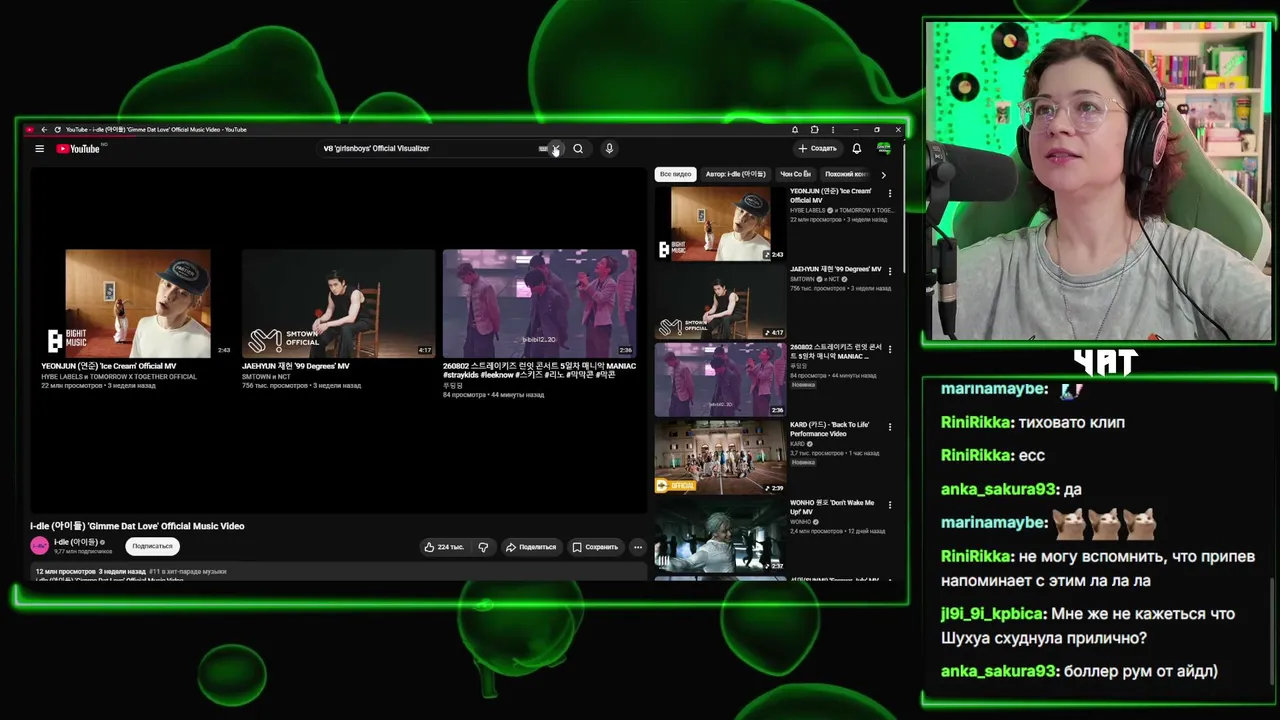Select the 'Автор: i-dle' filter chip
Image resolution: width=1280 pixels, height=720 pixels.
pyautogui.click(x=735, y=174)
